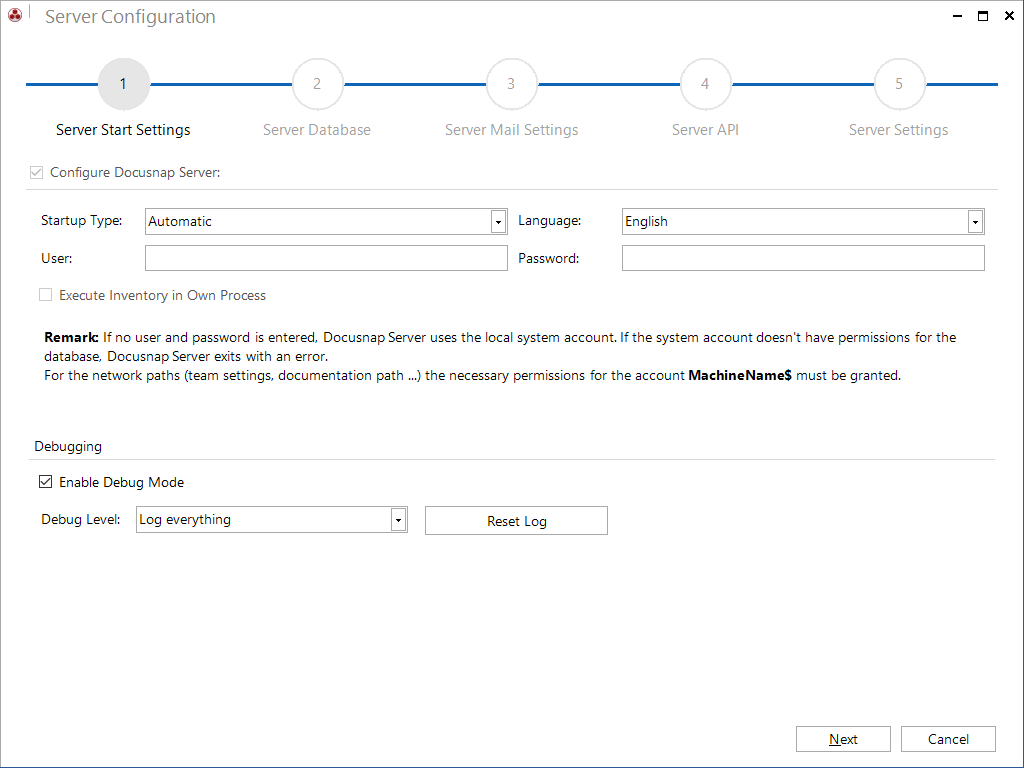
Task: Maximize the Server Configuration window
Action: (983, 16)
